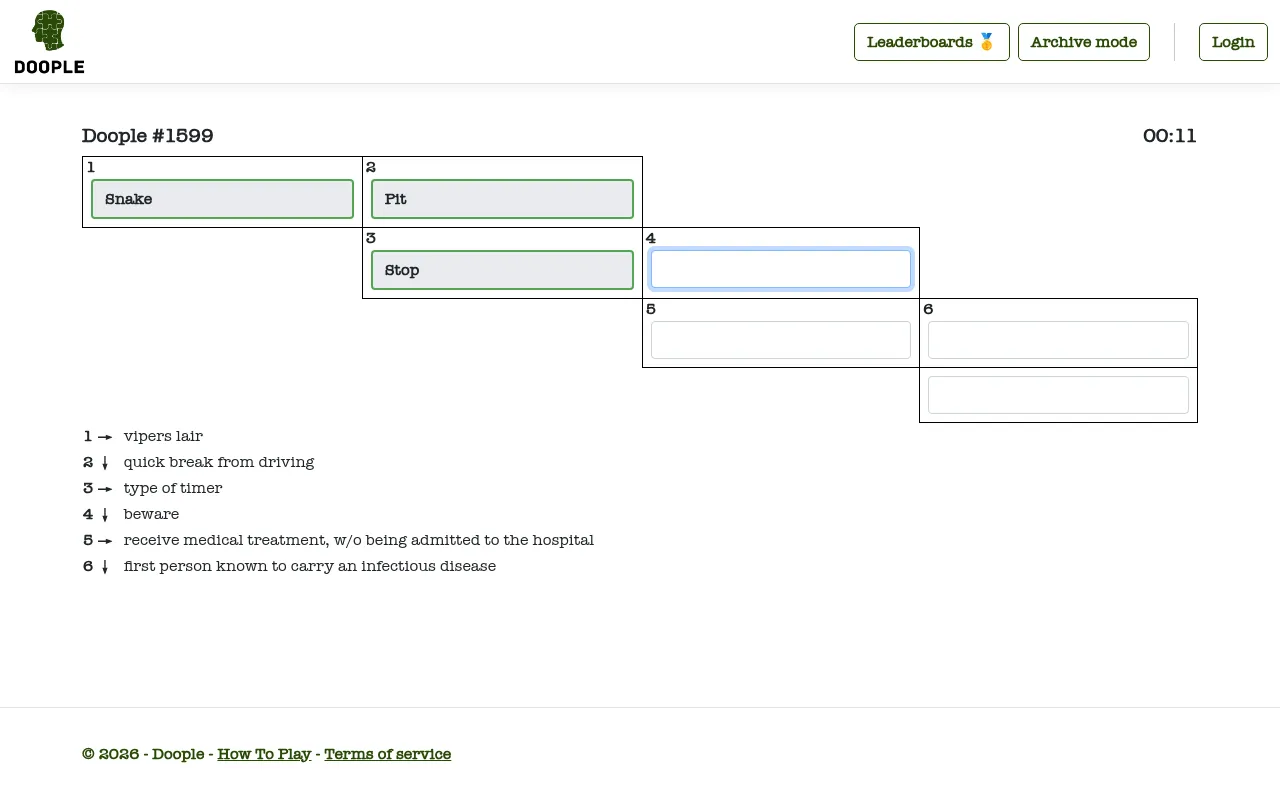Viewport: 1280px width, 800px height.
Task: Click the 'first person known to carry' clue
Action: click(310, 566)
